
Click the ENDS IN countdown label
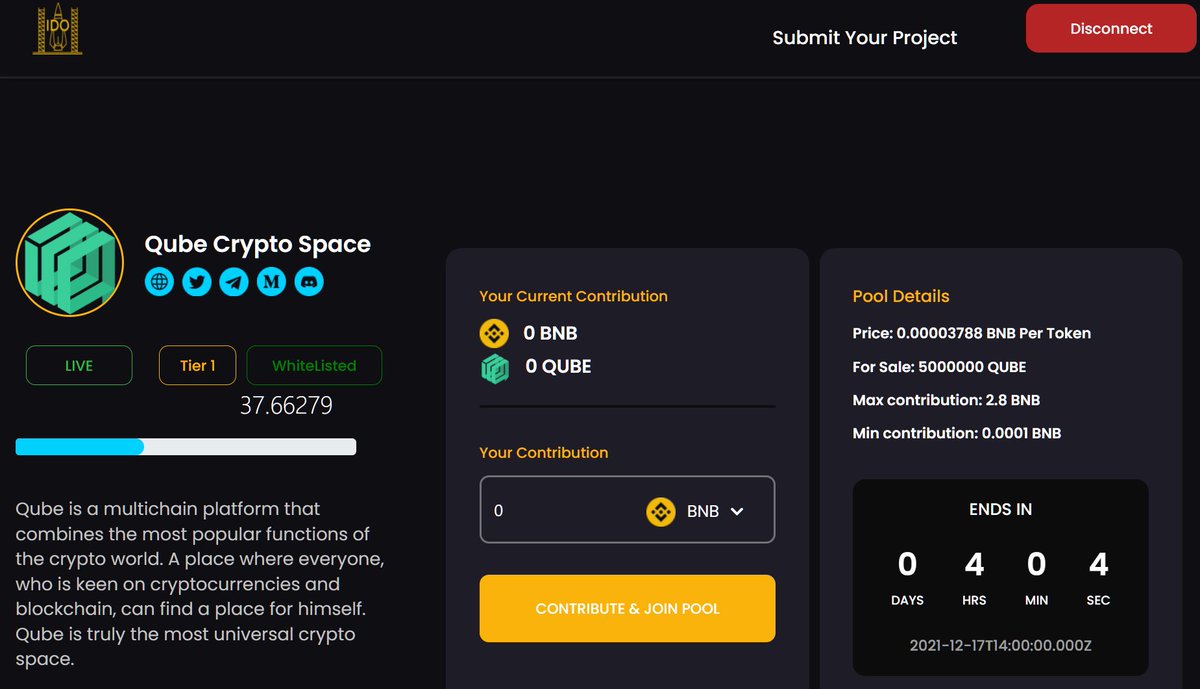pyautogui.click(x=1000, y=509)
